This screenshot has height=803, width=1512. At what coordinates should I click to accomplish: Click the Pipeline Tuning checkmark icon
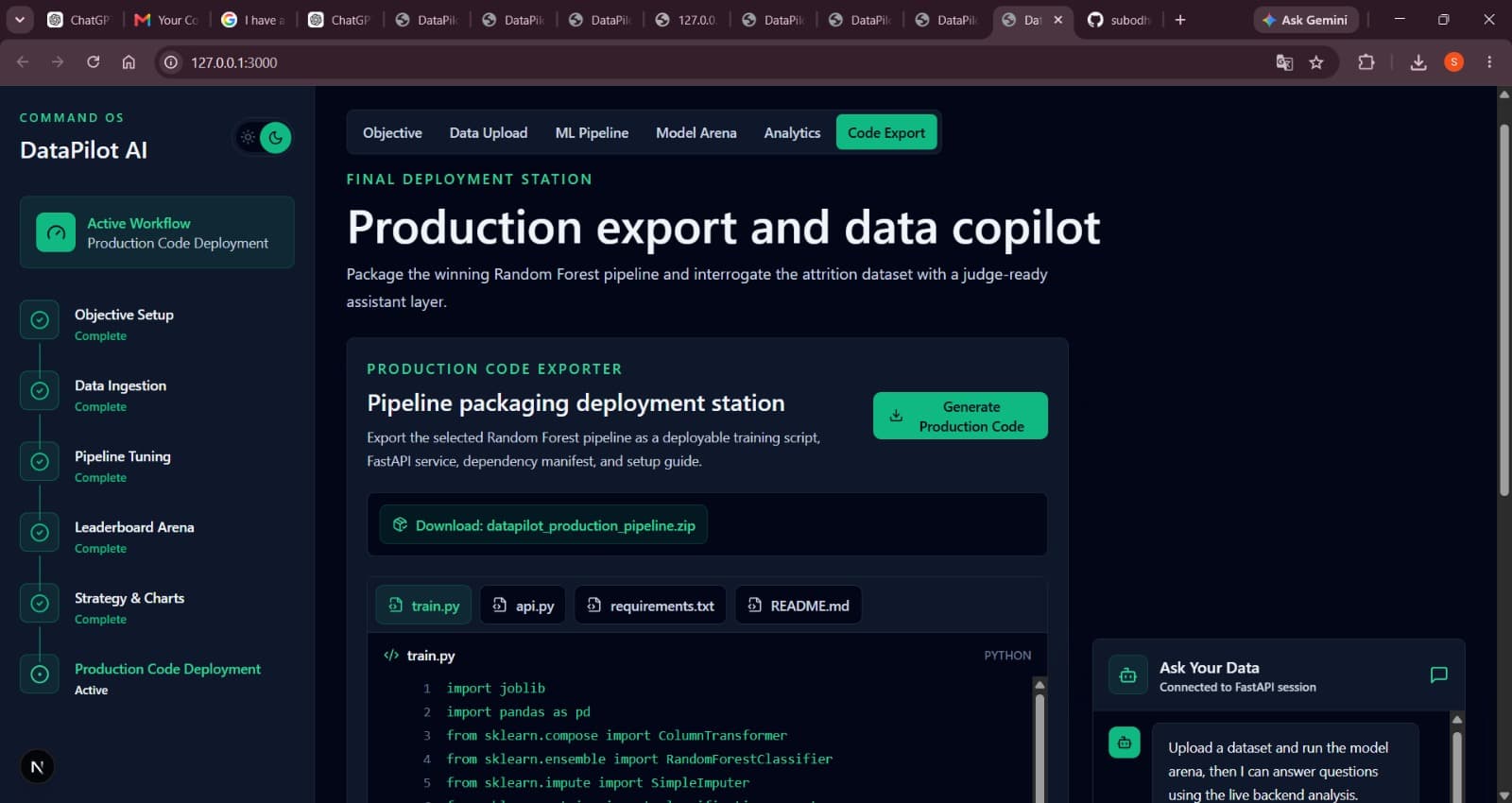40,462
